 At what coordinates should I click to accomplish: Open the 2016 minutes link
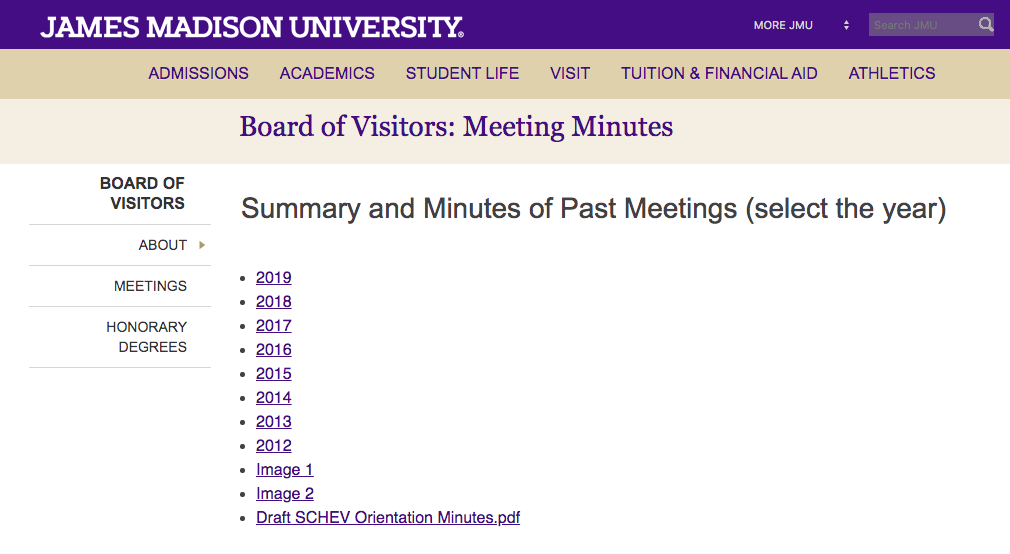(274, 350)
